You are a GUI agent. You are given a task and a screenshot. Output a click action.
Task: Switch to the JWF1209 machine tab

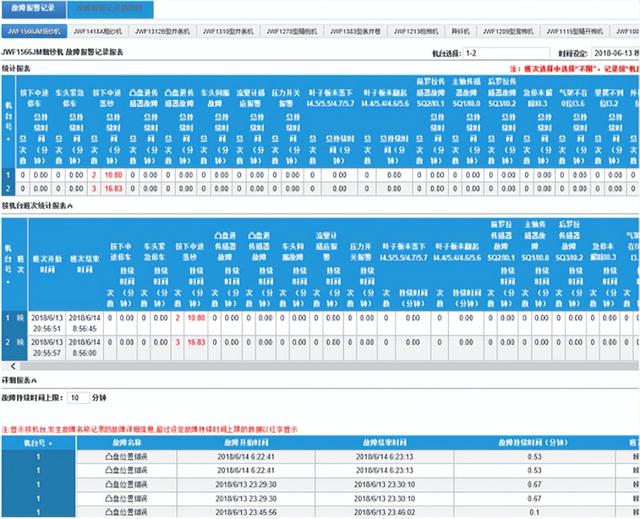[508, 31]
